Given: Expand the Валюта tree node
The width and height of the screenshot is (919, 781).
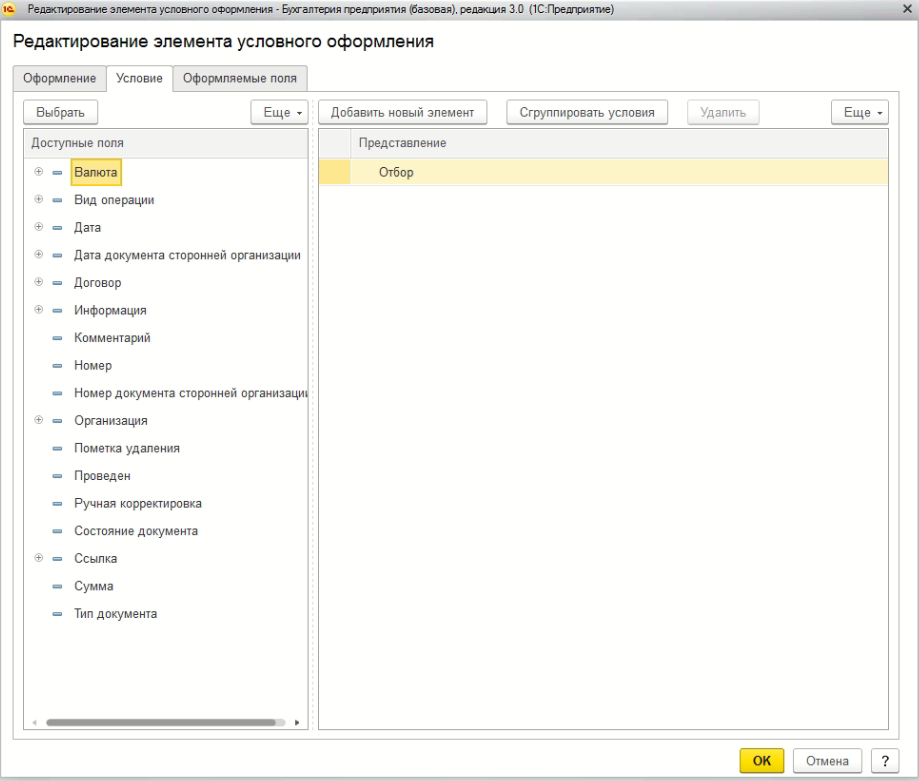Looking at the screenshot, I should click(x=39, y=172).
